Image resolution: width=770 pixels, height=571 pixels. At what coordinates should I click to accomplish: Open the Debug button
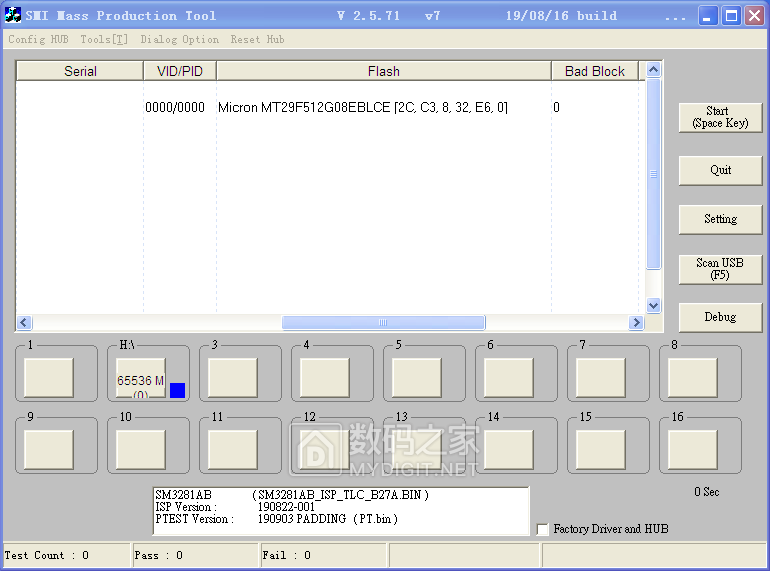(x=719, y=317)
